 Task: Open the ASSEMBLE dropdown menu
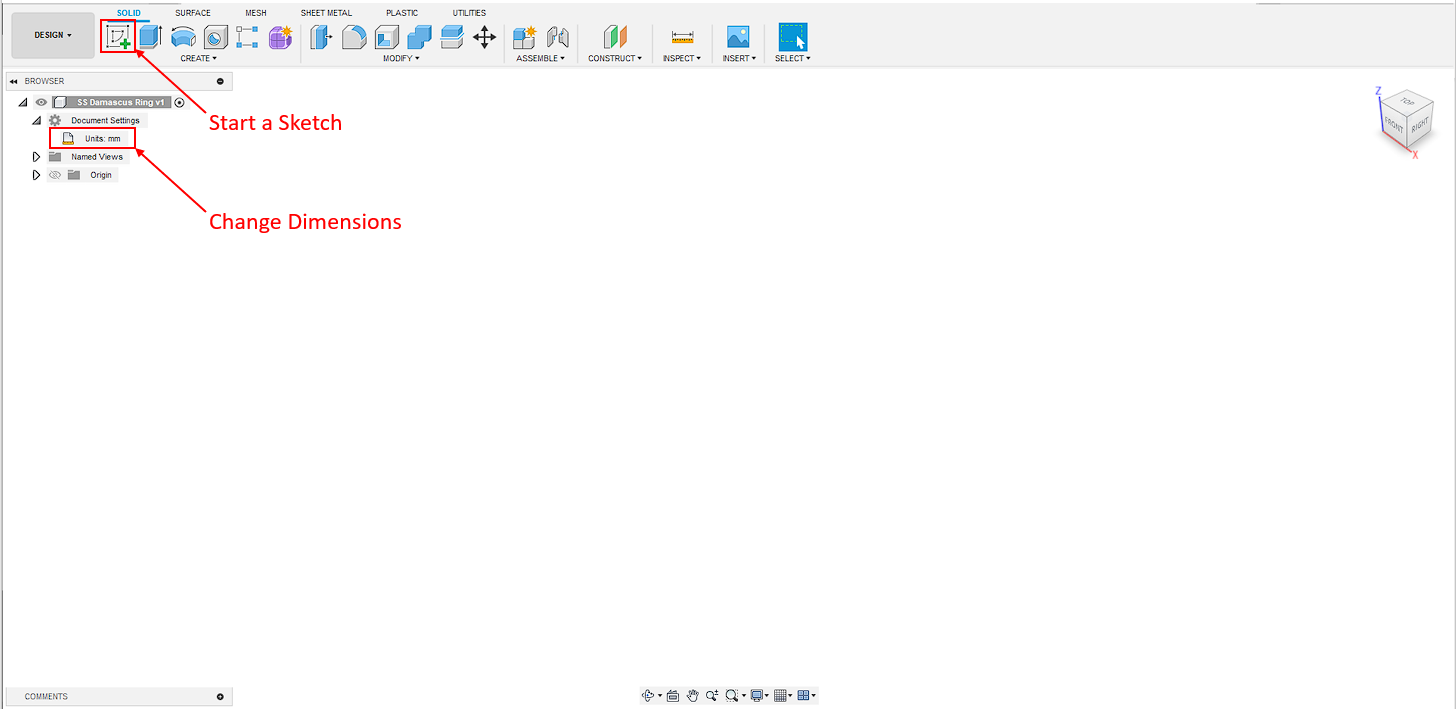[540, 59]
